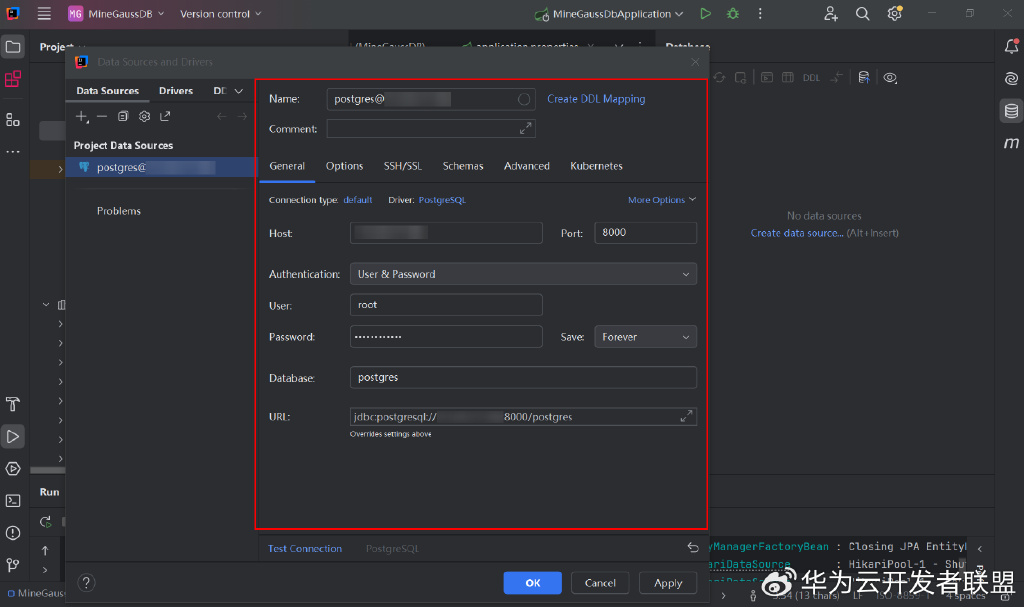Open Search Everywhere magnifier icon
Viewport: 1024px width, 607px height.
[x=862, y=14]
